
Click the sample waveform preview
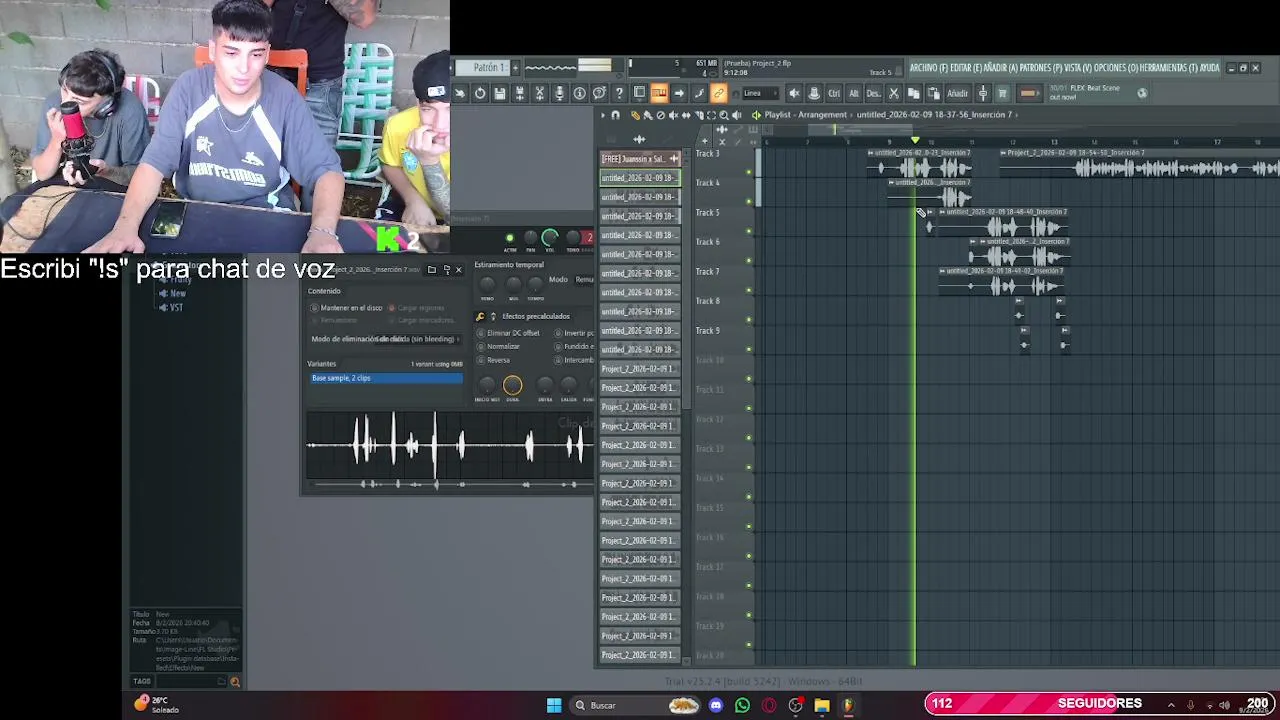450,446
